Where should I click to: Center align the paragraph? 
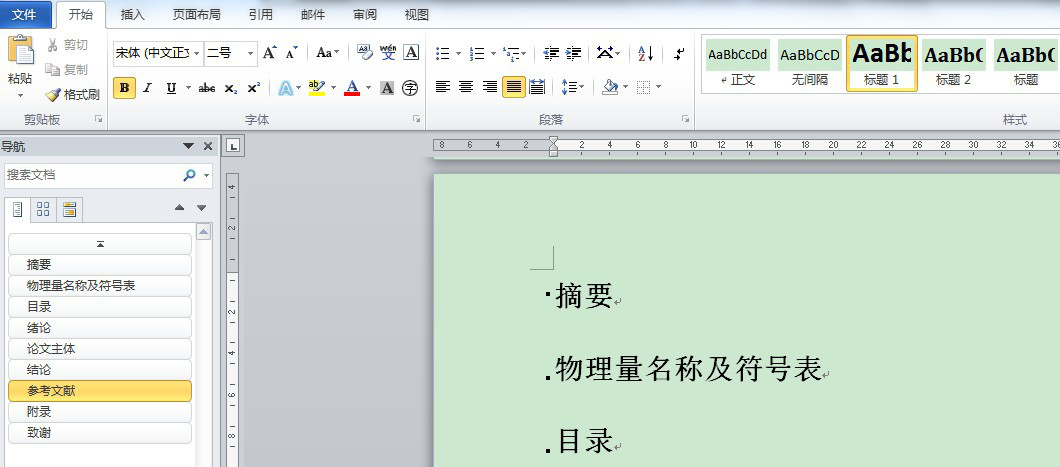point(466,87)
